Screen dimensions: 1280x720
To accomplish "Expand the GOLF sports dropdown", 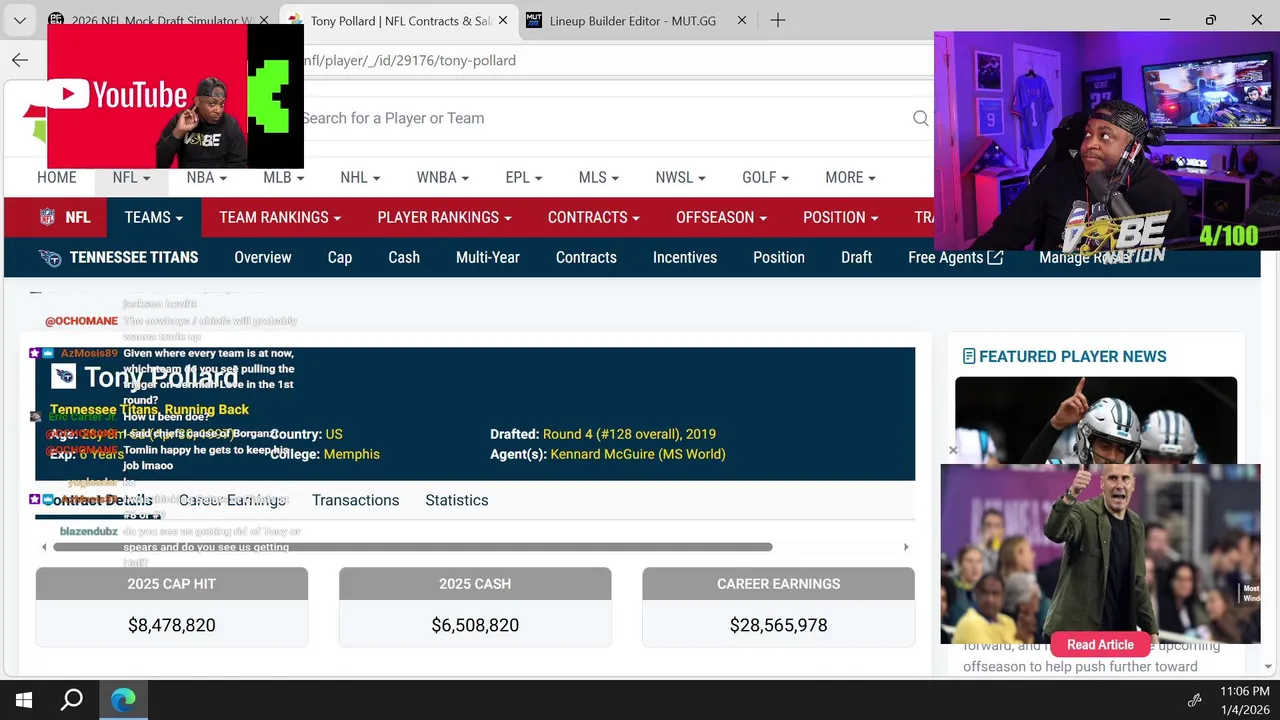I will (x=765, y=177).
